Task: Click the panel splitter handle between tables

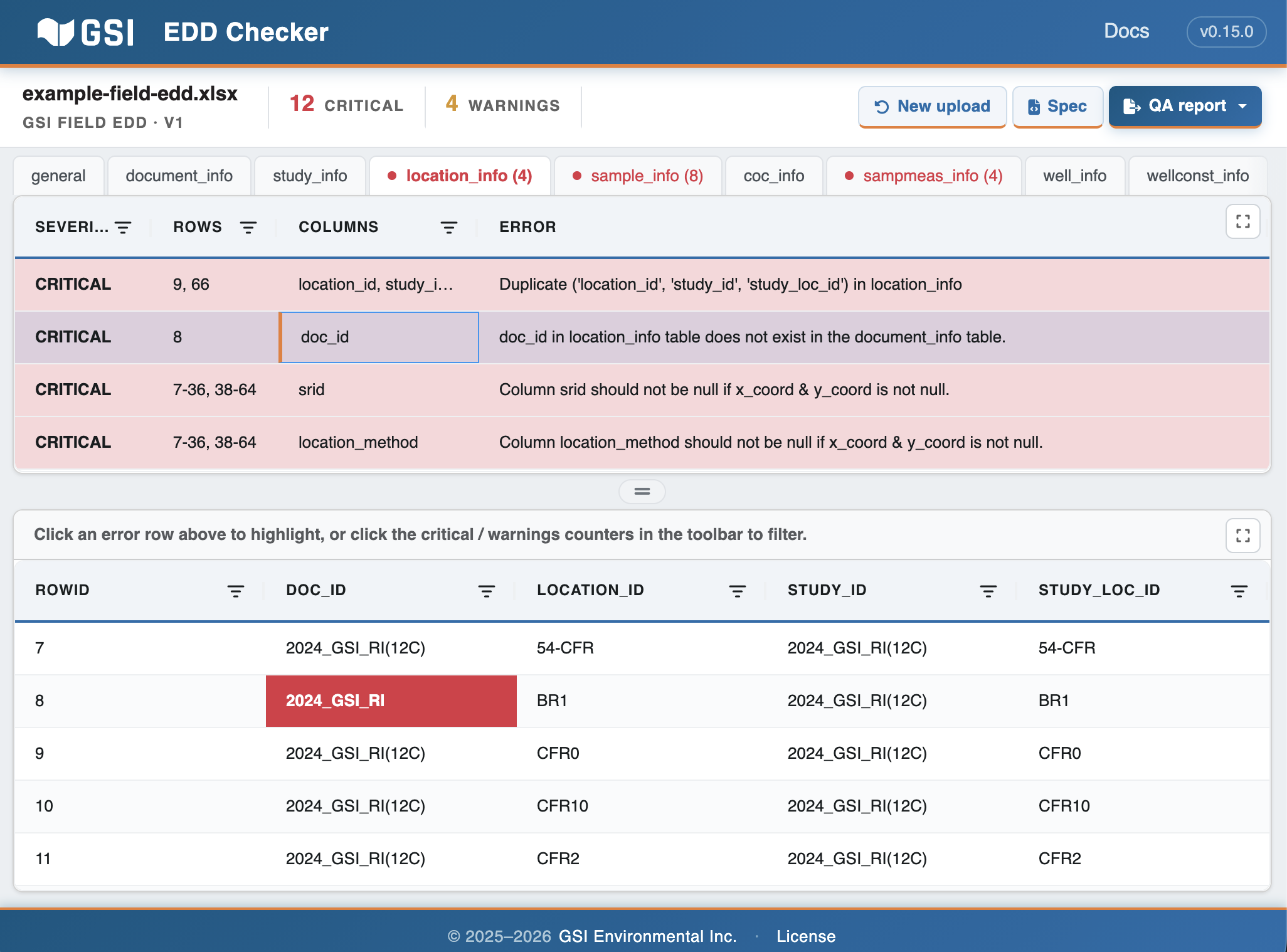Action: (x=642, y=492)
